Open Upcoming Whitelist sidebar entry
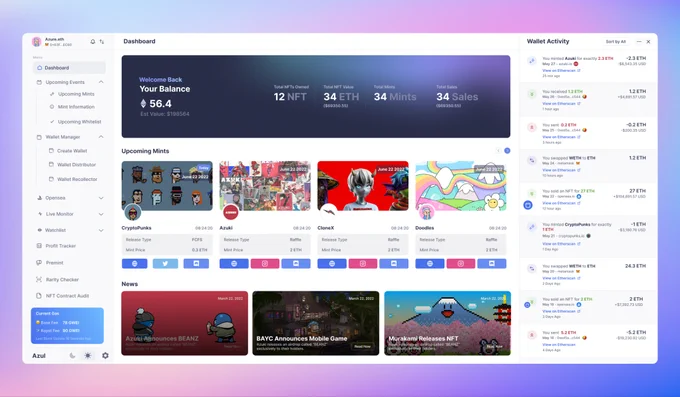680x397 pixels. pos(79,122)
